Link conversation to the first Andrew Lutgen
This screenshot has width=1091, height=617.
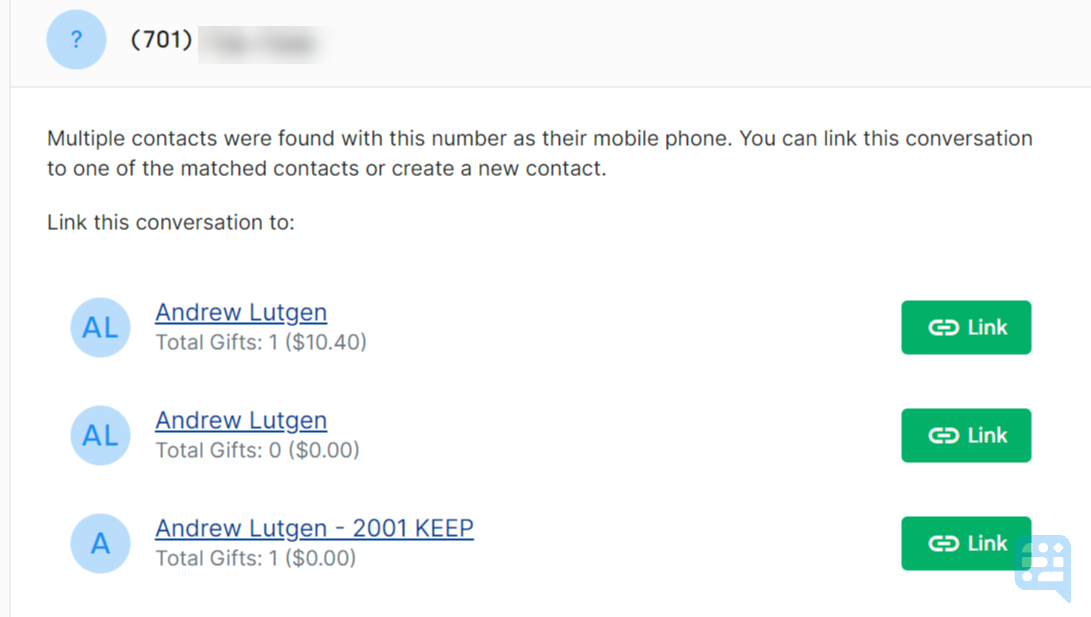point(966,327)
